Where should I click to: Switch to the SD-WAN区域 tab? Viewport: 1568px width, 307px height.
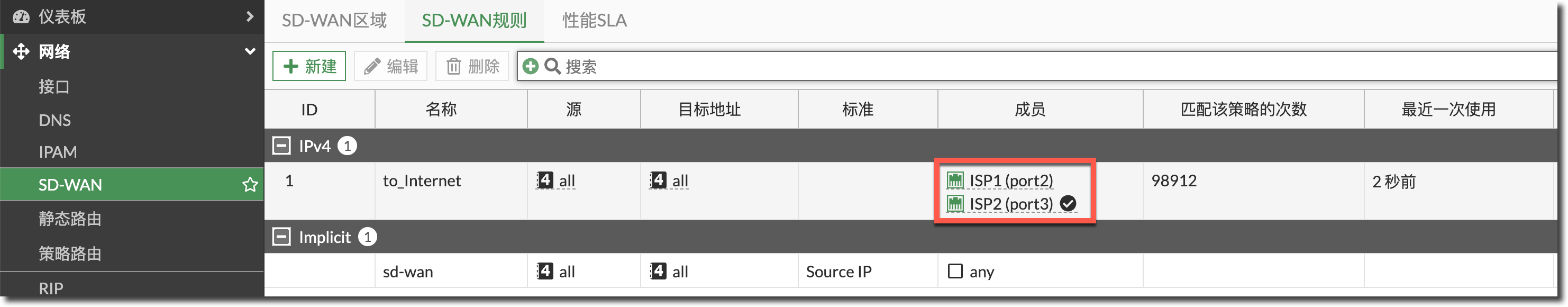coord(334,21)
